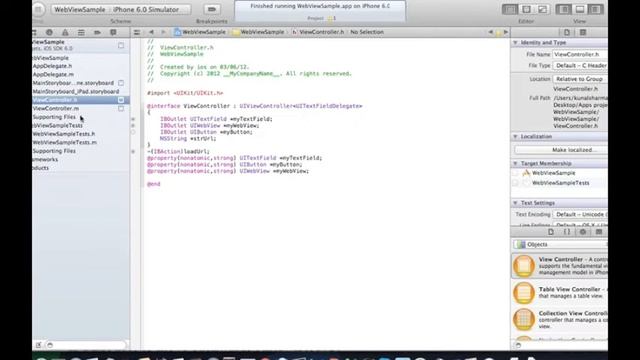Toggle the Breakpoints button
This screenshot has height=360, width=640.
pos(211,9)
